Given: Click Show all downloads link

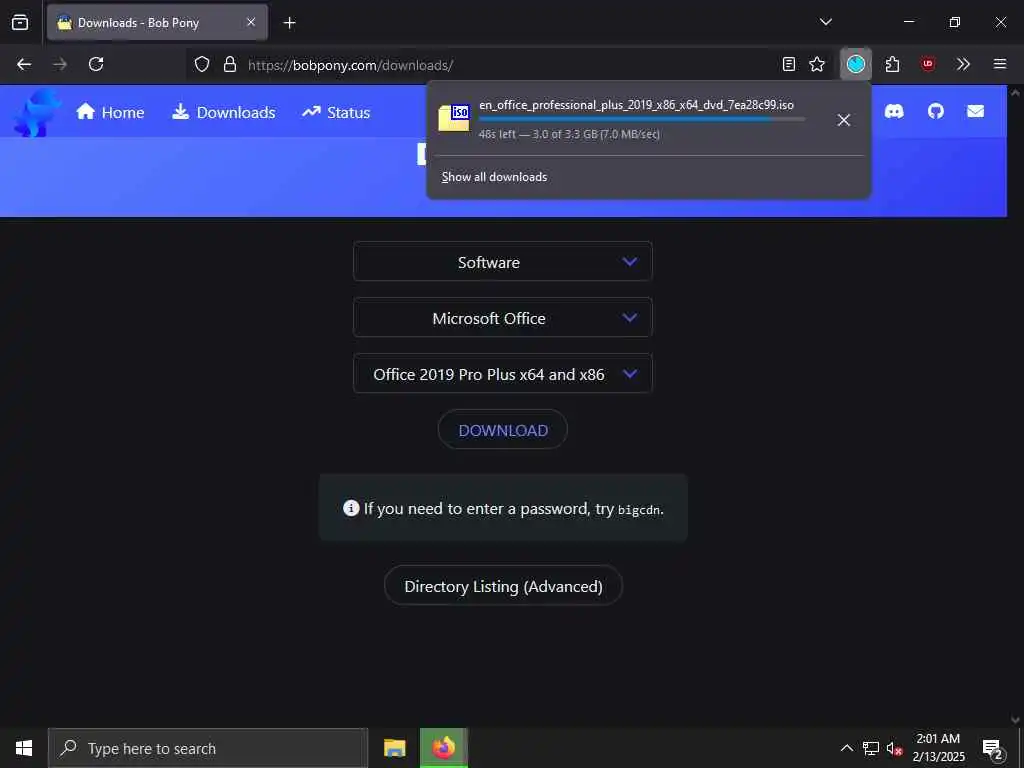Looking at the screenshot, I should (494, 177).
